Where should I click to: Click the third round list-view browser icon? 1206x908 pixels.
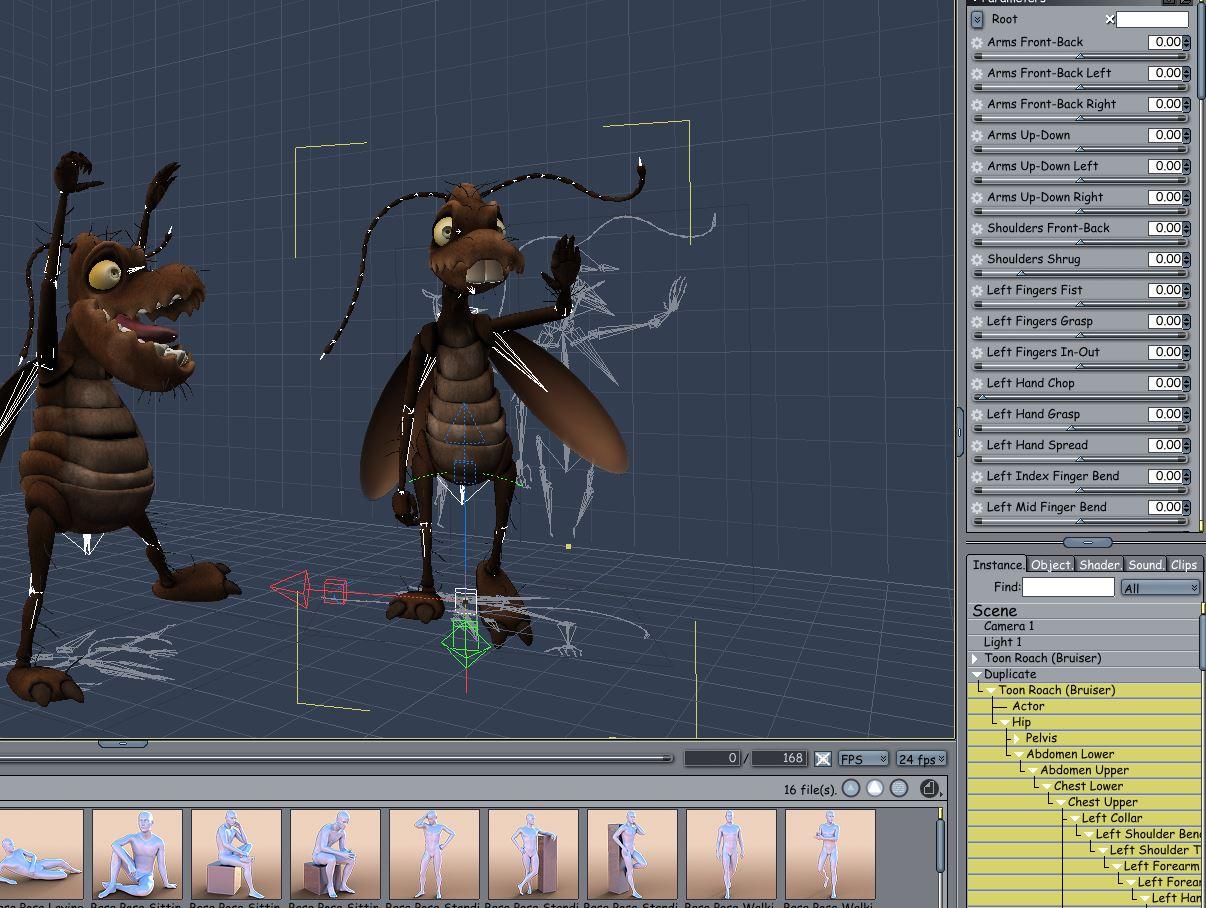point(899,789)
